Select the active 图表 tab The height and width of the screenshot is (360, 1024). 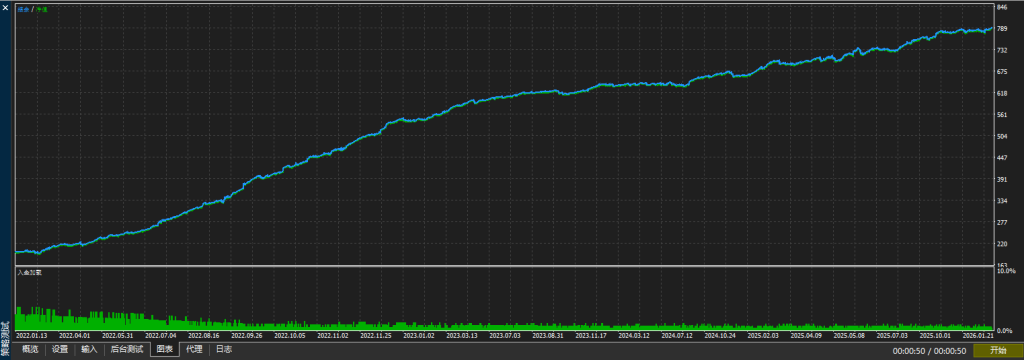[x=165, y=350]
